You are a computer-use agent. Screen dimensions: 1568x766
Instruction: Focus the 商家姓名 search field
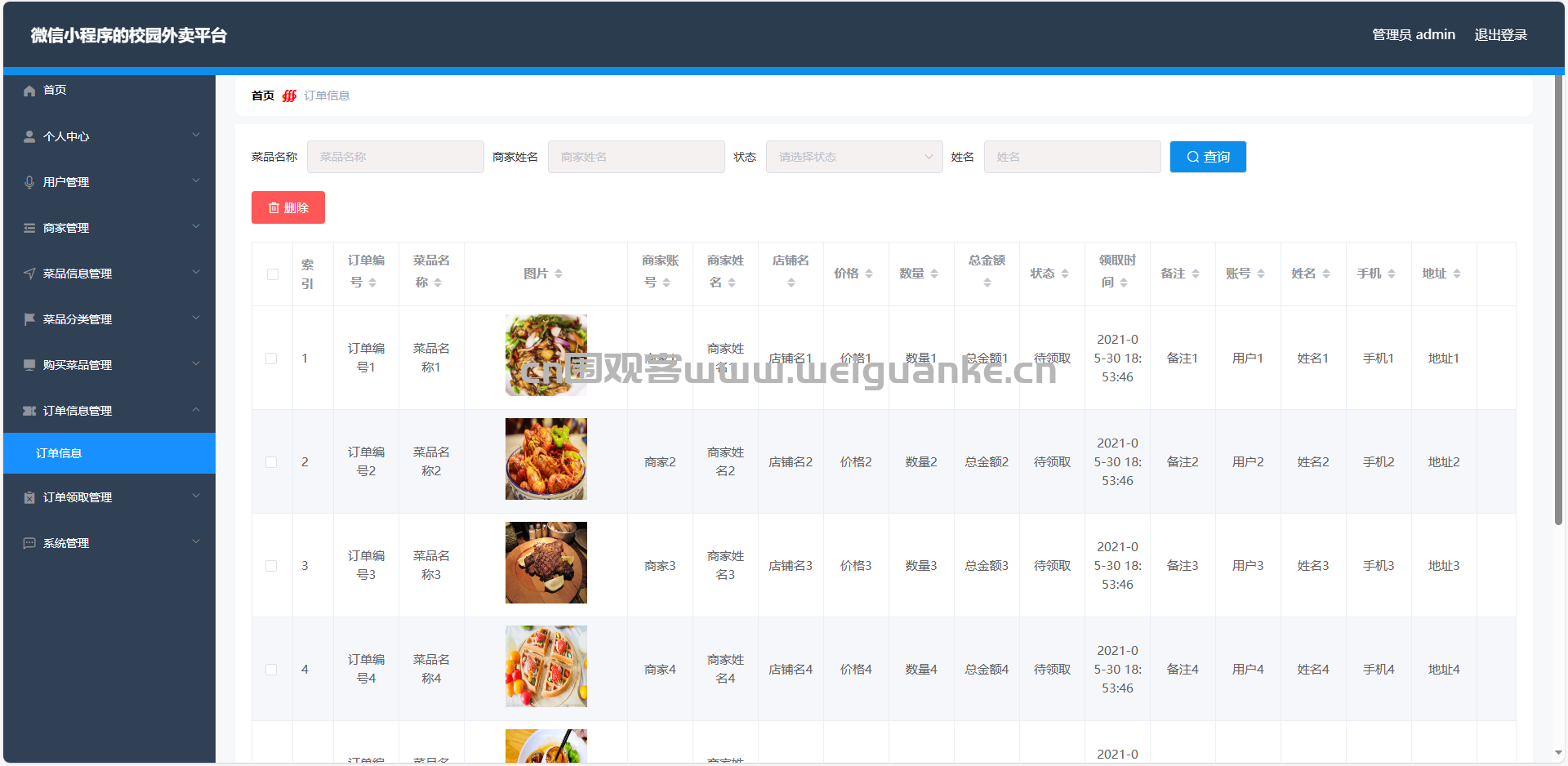[x=636, y=157]
